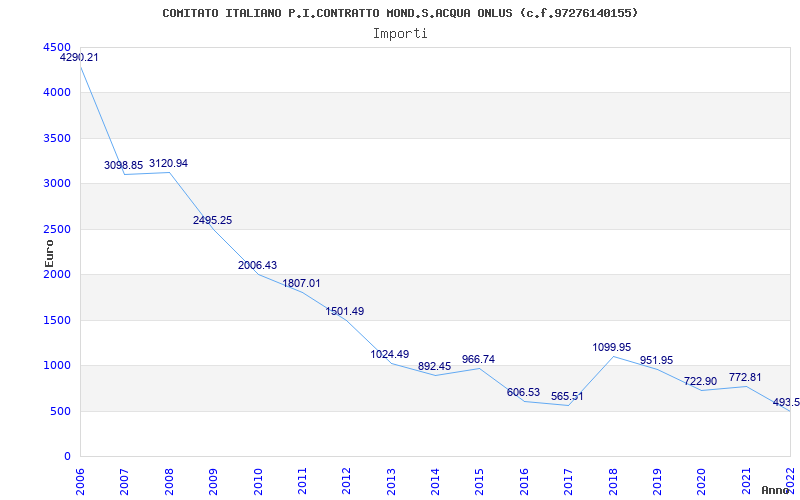Click the 3000 value on Euro axis
The width and height of the screenshot is (800, 500).
(57, 184)
